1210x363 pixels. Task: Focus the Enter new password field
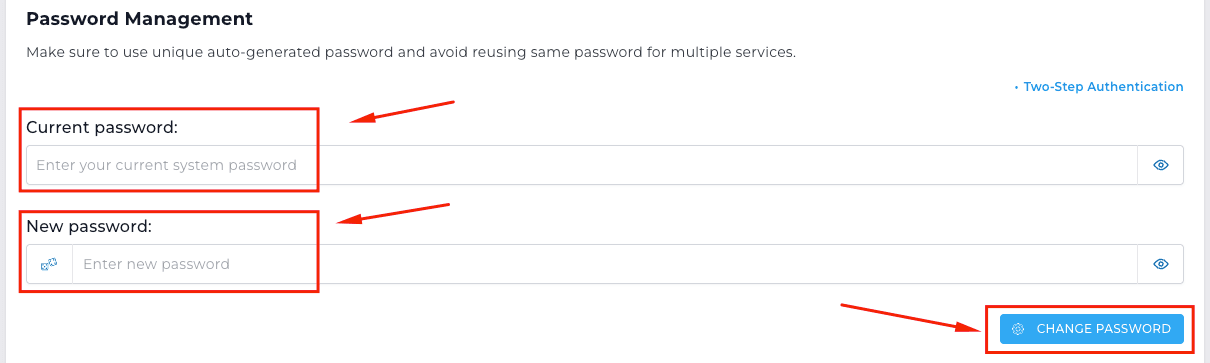(605, 264)
